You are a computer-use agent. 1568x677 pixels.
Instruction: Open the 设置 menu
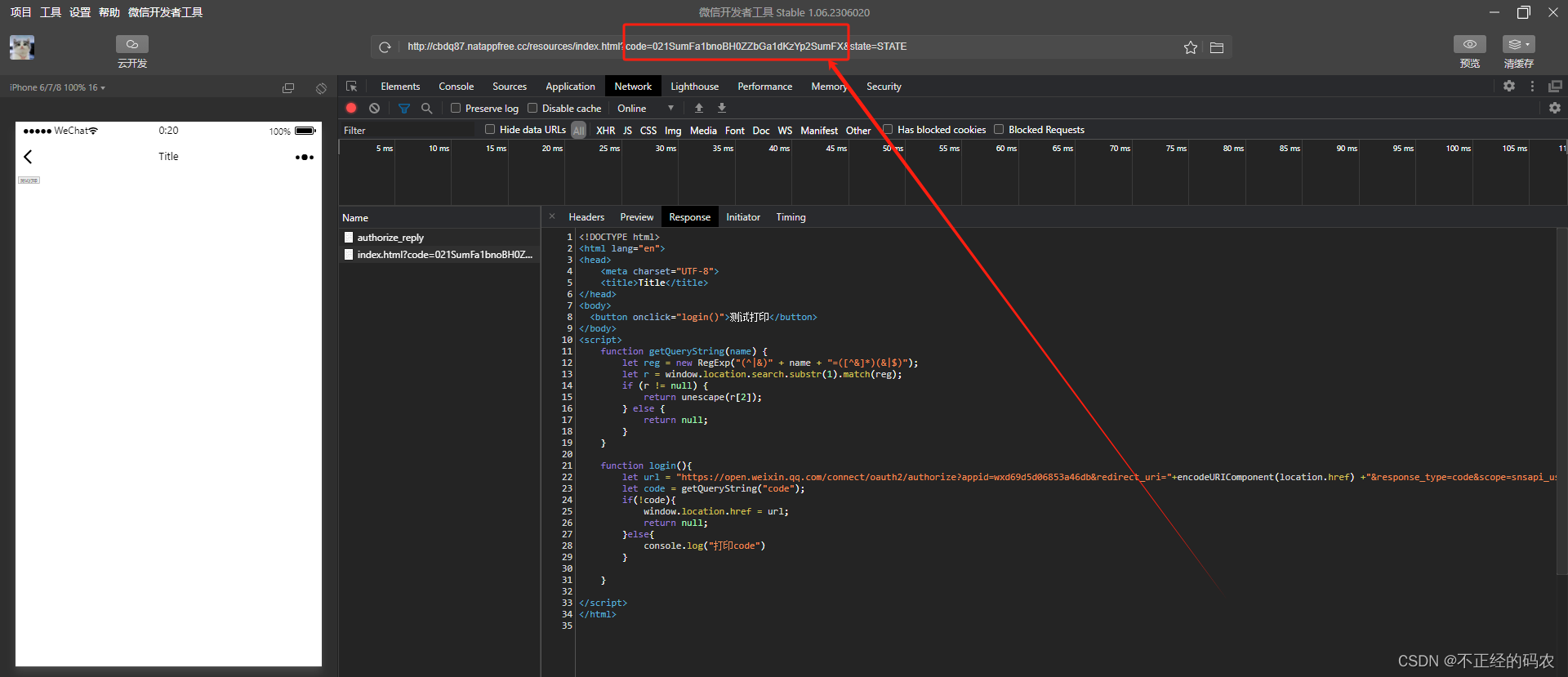point(80,12)
